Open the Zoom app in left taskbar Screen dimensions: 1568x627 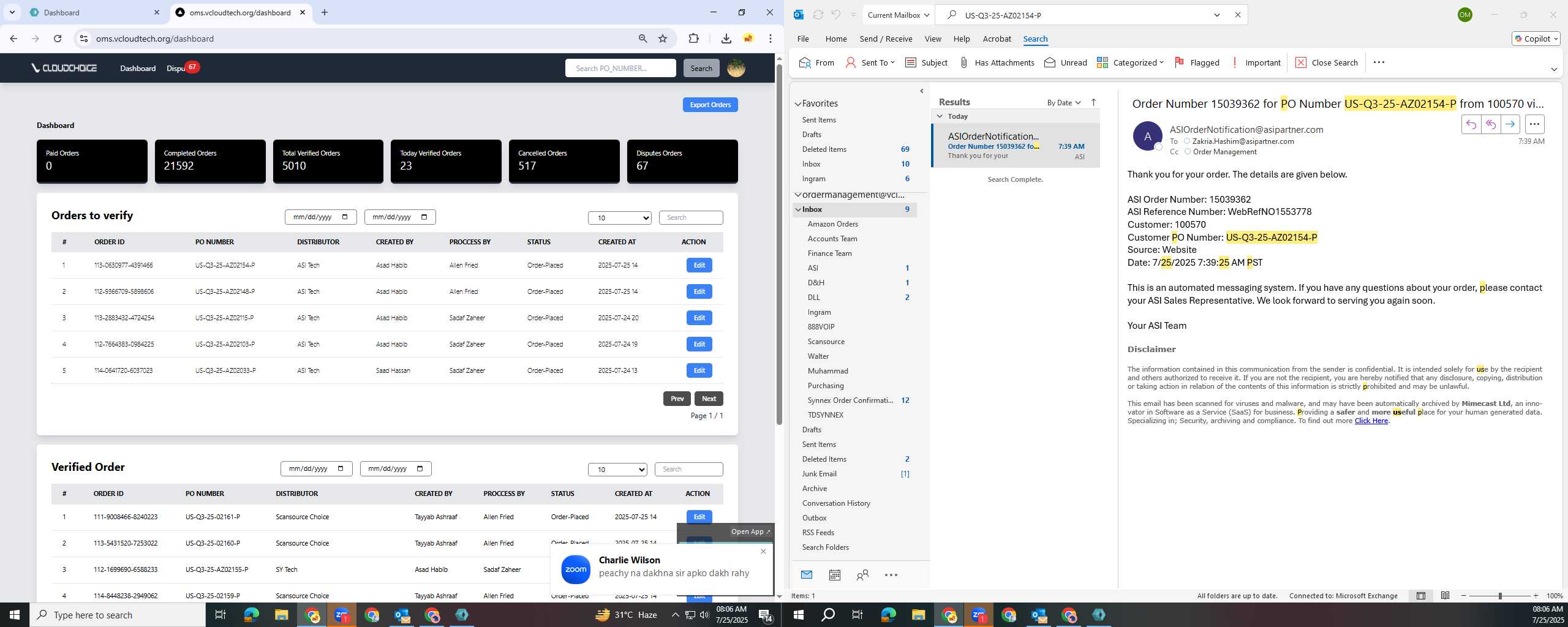point(342,615)
